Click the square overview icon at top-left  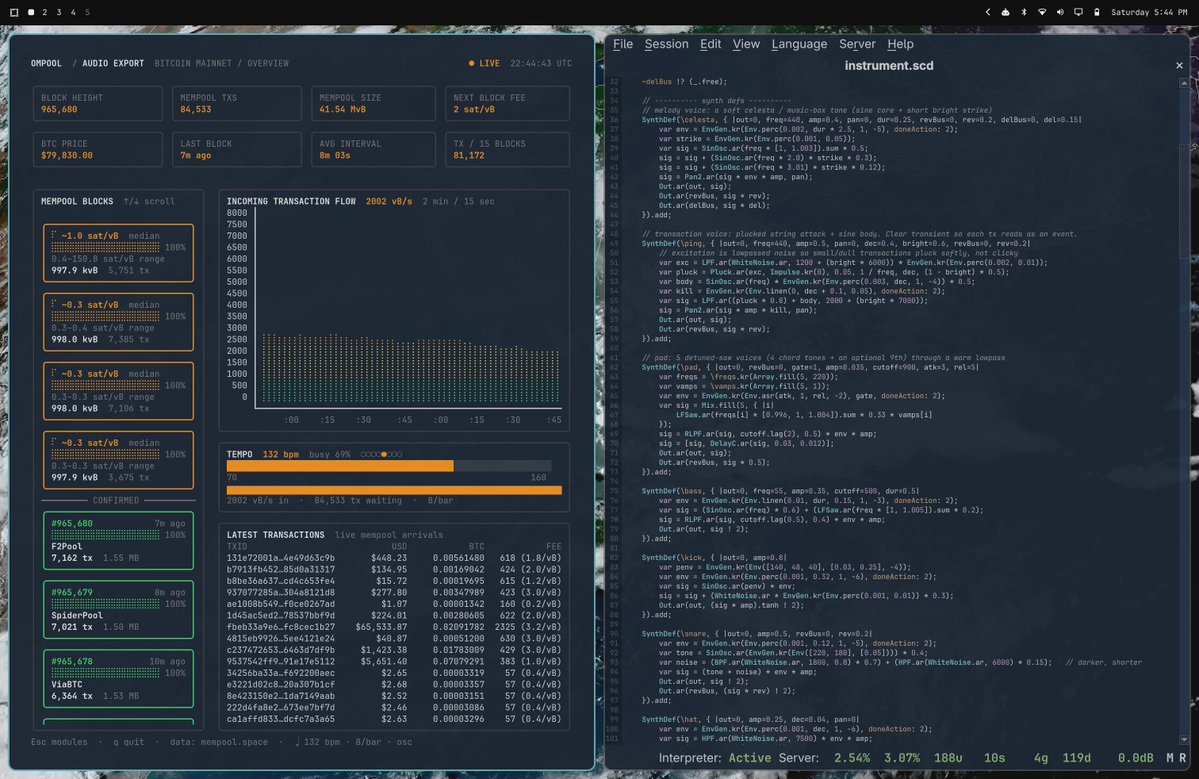(x=14, y=12)
